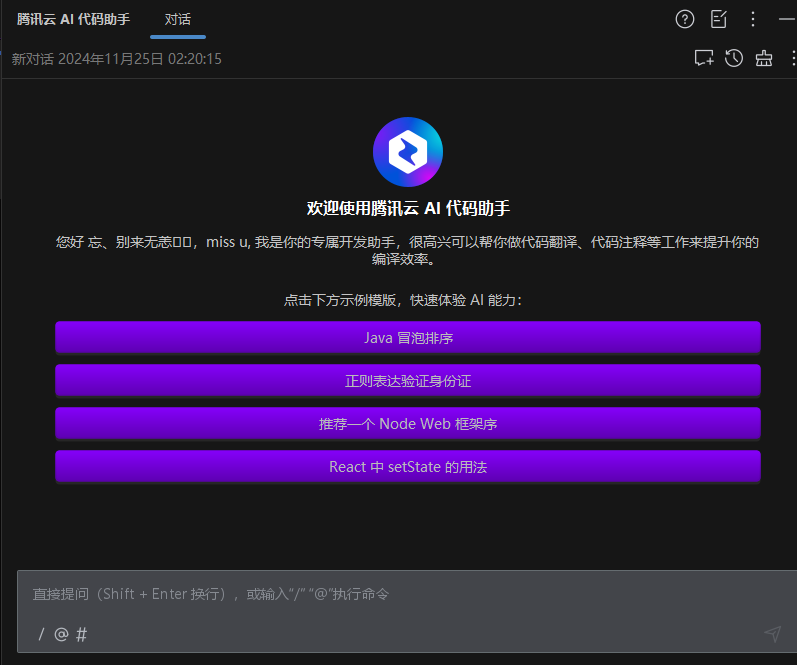
Task: Choose React 中 setState 的用法 example
Action: click(x=408, y=467)
